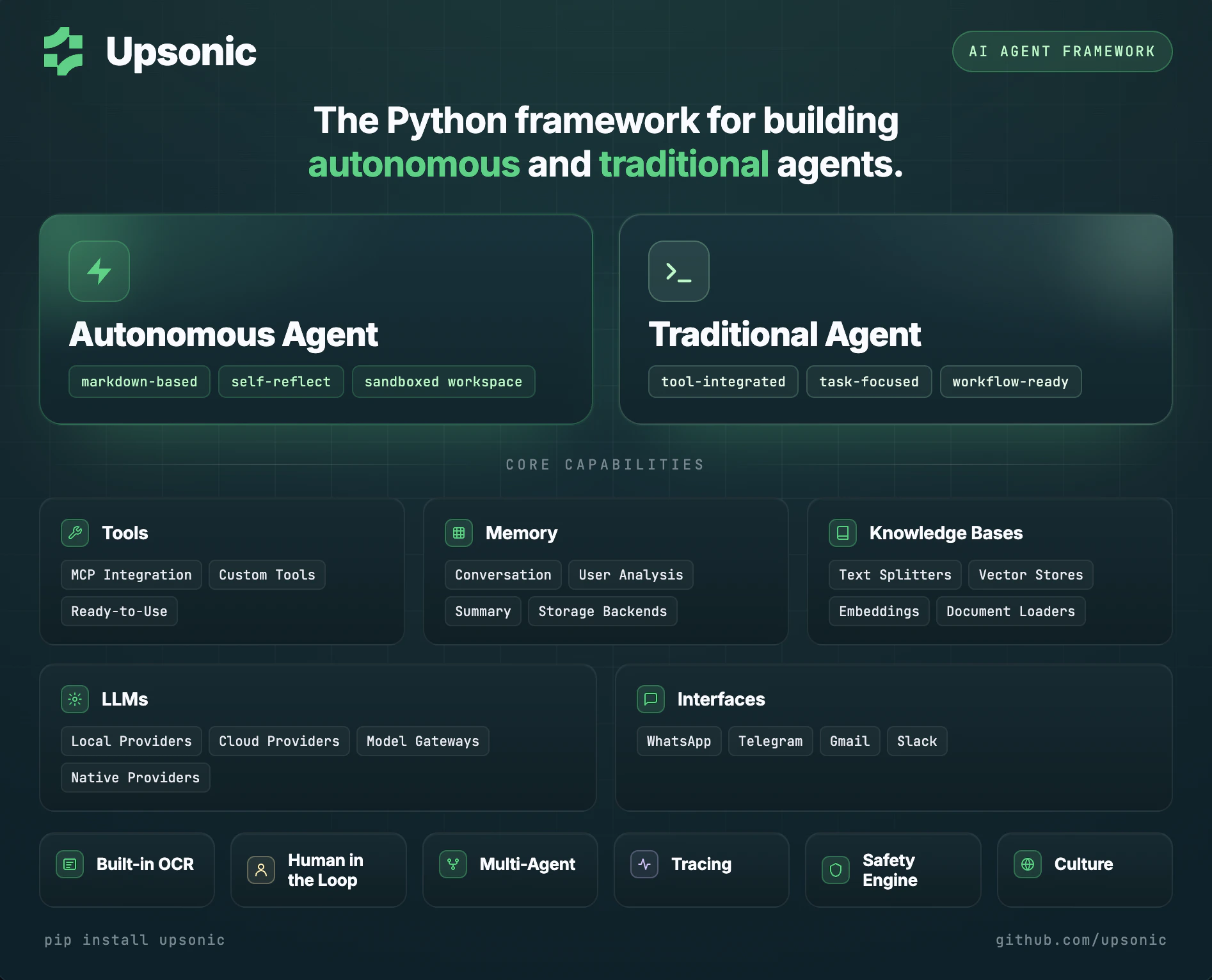This screenshot has height=980, width=1212.
Task: Click the Vector Stores chip
Action: 1031,575
